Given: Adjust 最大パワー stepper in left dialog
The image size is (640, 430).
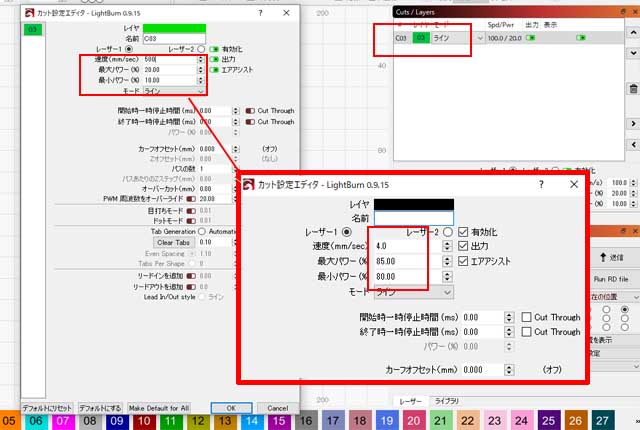Looking at the screenshot, I should [x=200, y=70].
